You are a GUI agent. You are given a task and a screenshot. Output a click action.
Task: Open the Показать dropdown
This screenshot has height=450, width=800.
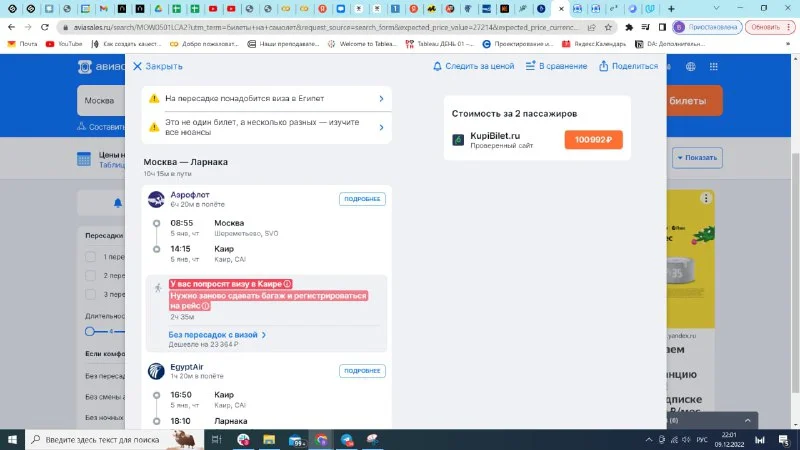[x=697, y=157]
